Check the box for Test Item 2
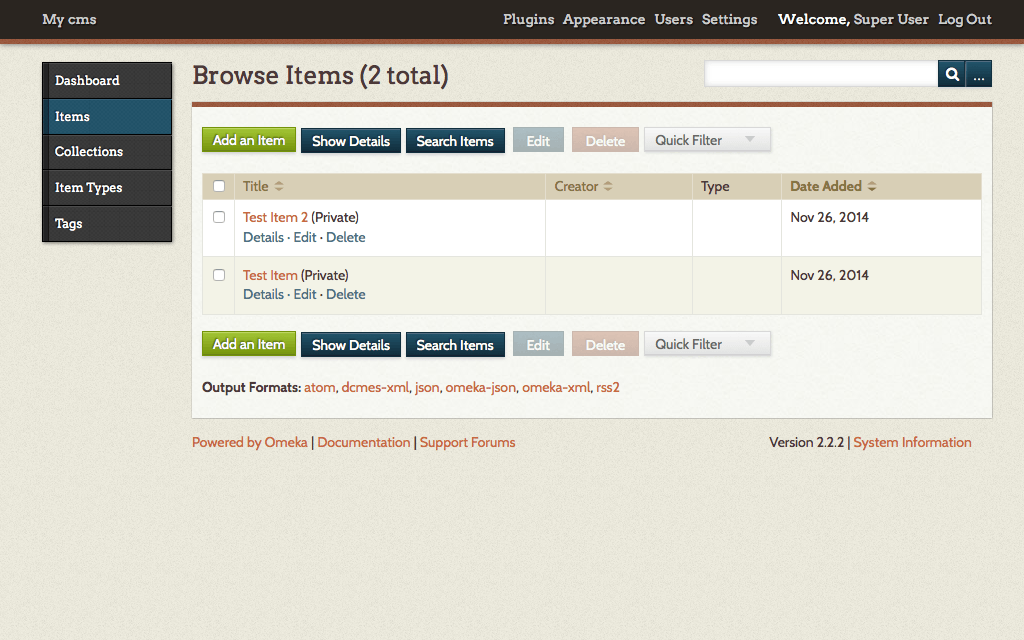Image resolution: width=1024 pixels, height=640 pixels. [219, 217]
